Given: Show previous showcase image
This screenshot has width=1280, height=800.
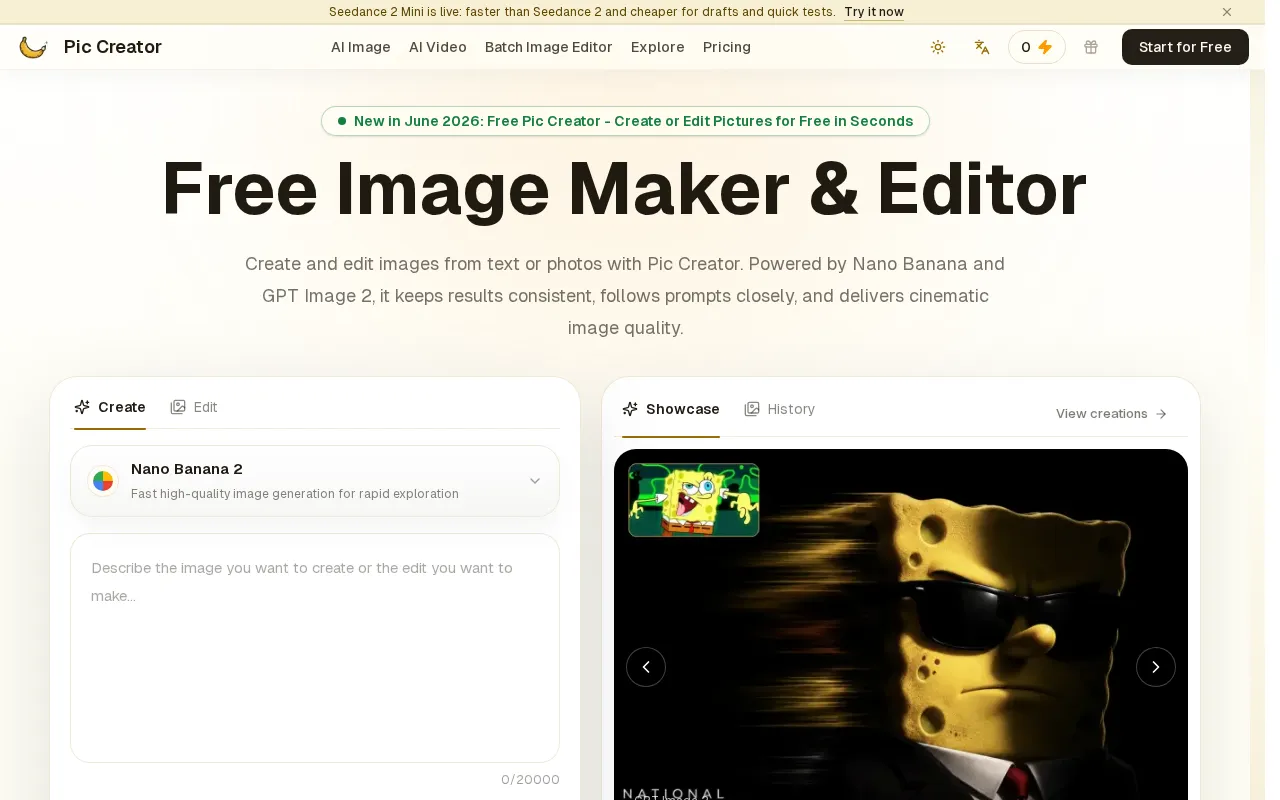Looking at the screenshot, I should tap(646, 667).
